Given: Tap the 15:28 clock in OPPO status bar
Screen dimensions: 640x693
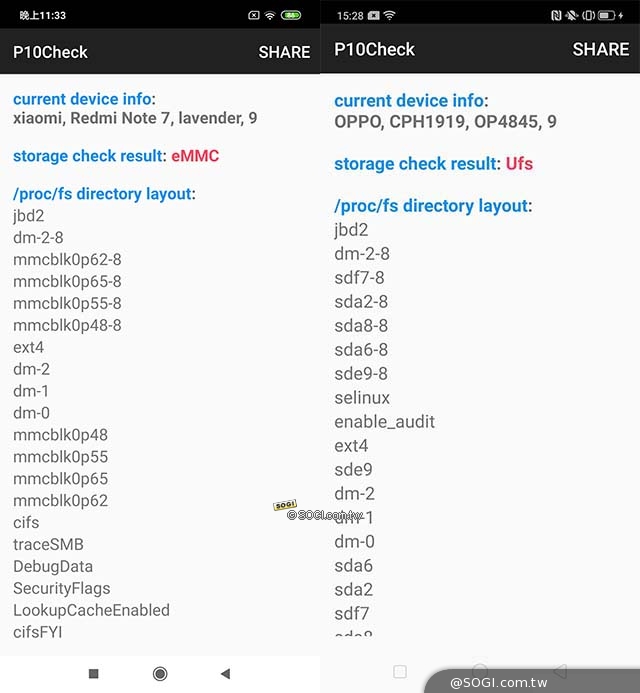Looking at the screenshot, I should (350, 16).
